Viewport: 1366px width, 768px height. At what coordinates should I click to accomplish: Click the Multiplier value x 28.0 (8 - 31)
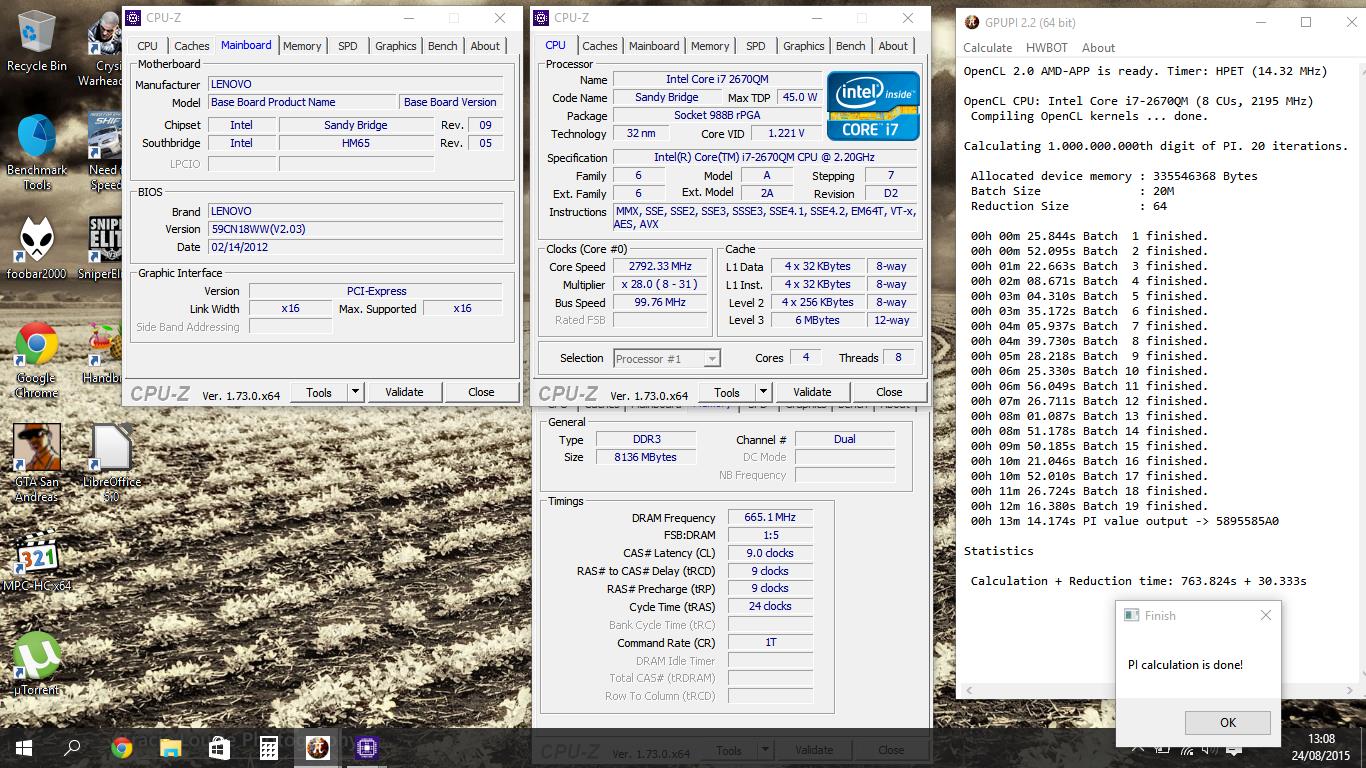pyautogui.click(x=662, y=284)
